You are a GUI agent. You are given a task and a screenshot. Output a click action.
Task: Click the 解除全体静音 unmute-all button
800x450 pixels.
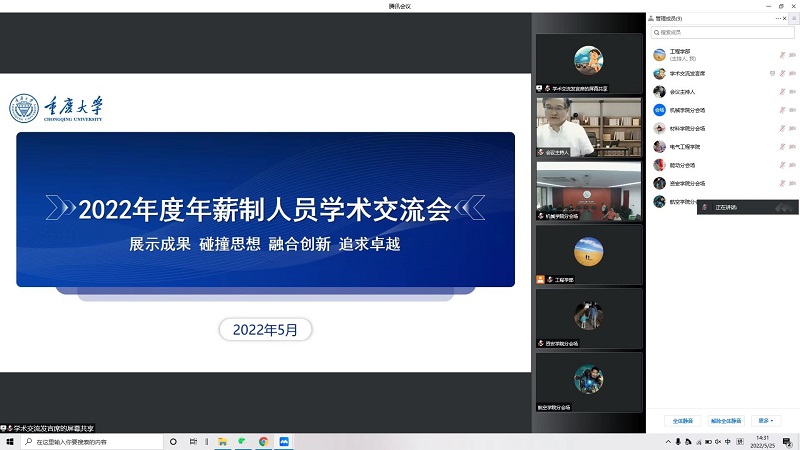pyautogui.click(x=726, y=421)
